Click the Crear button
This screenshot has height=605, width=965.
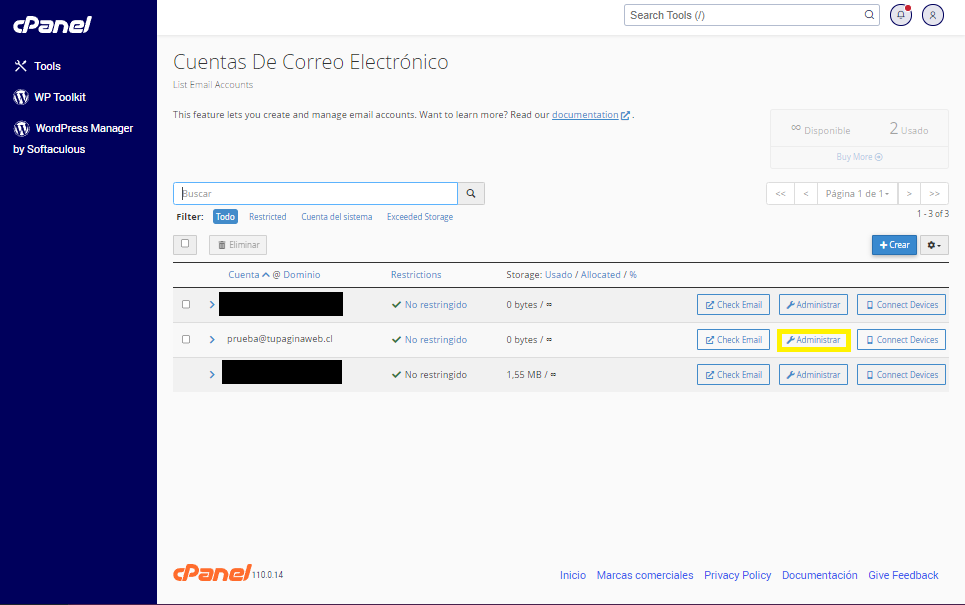(894, 245)
